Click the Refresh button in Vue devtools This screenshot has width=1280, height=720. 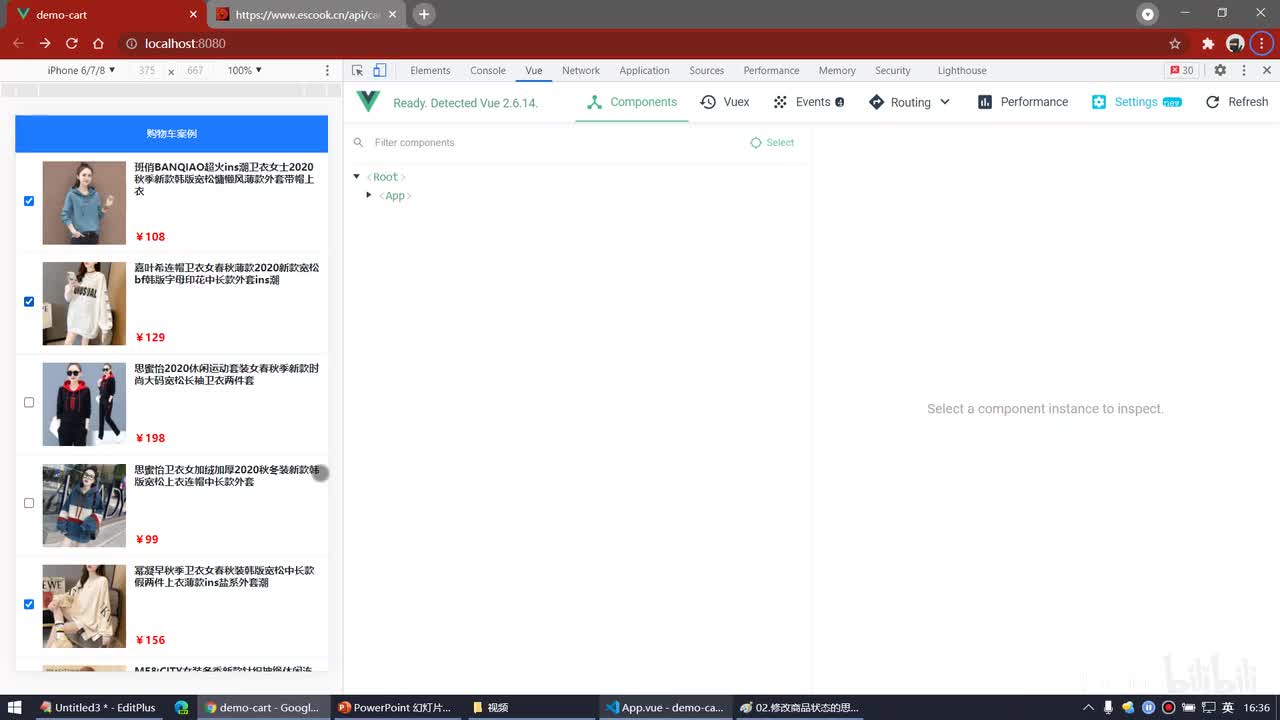[1237, 102]
